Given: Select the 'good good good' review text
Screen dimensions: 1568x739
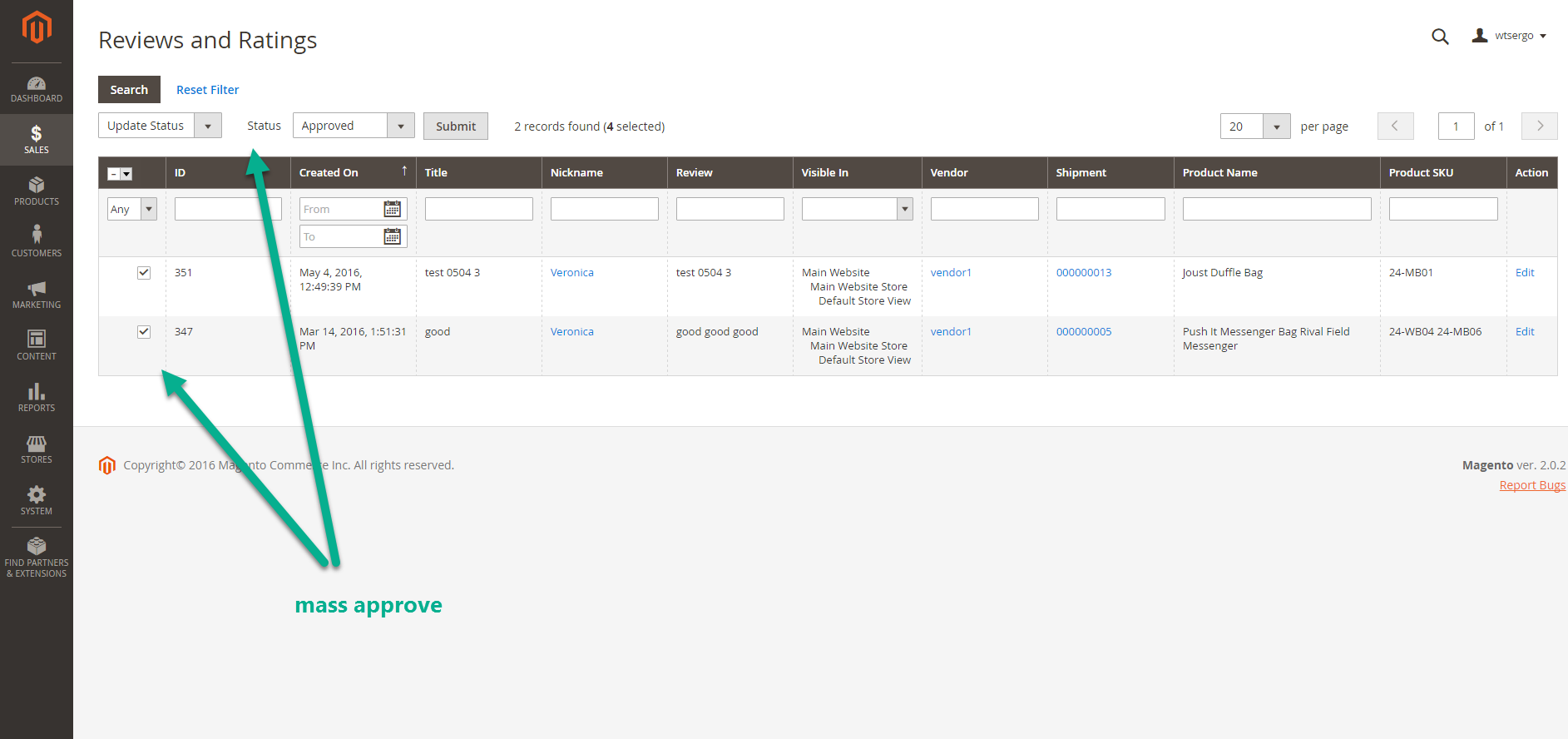Looking at the screenshot, I should 717,331.
